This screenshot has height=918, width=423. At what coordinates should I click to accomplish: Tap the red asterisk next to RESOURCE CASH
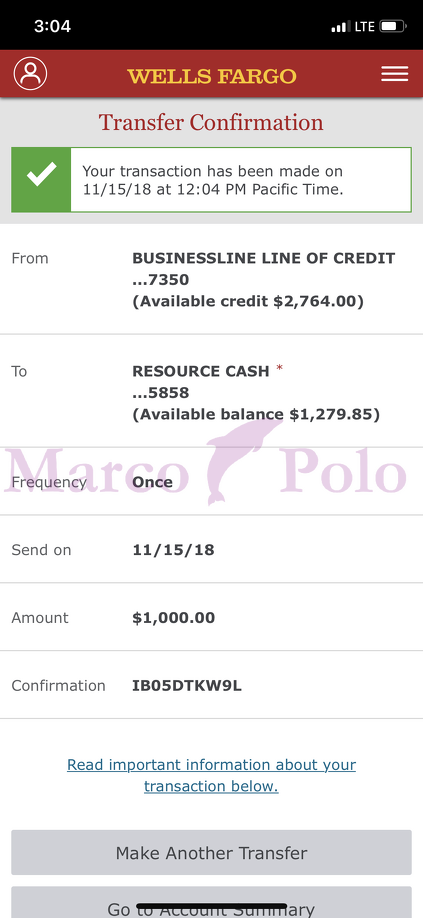(x=280, y=369)
